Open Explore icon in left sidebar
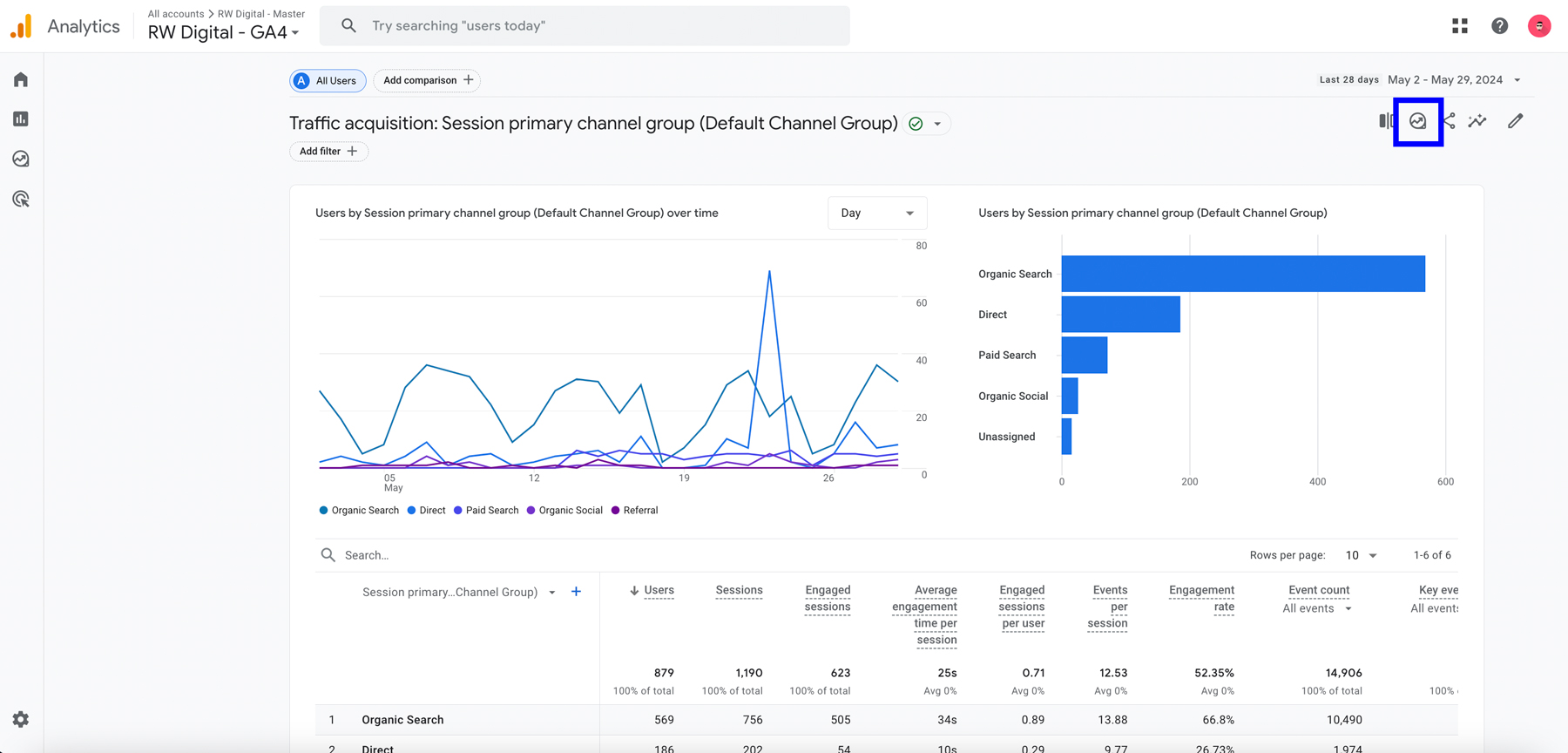Screen dimensions: 1568x753 coord(21,159)
